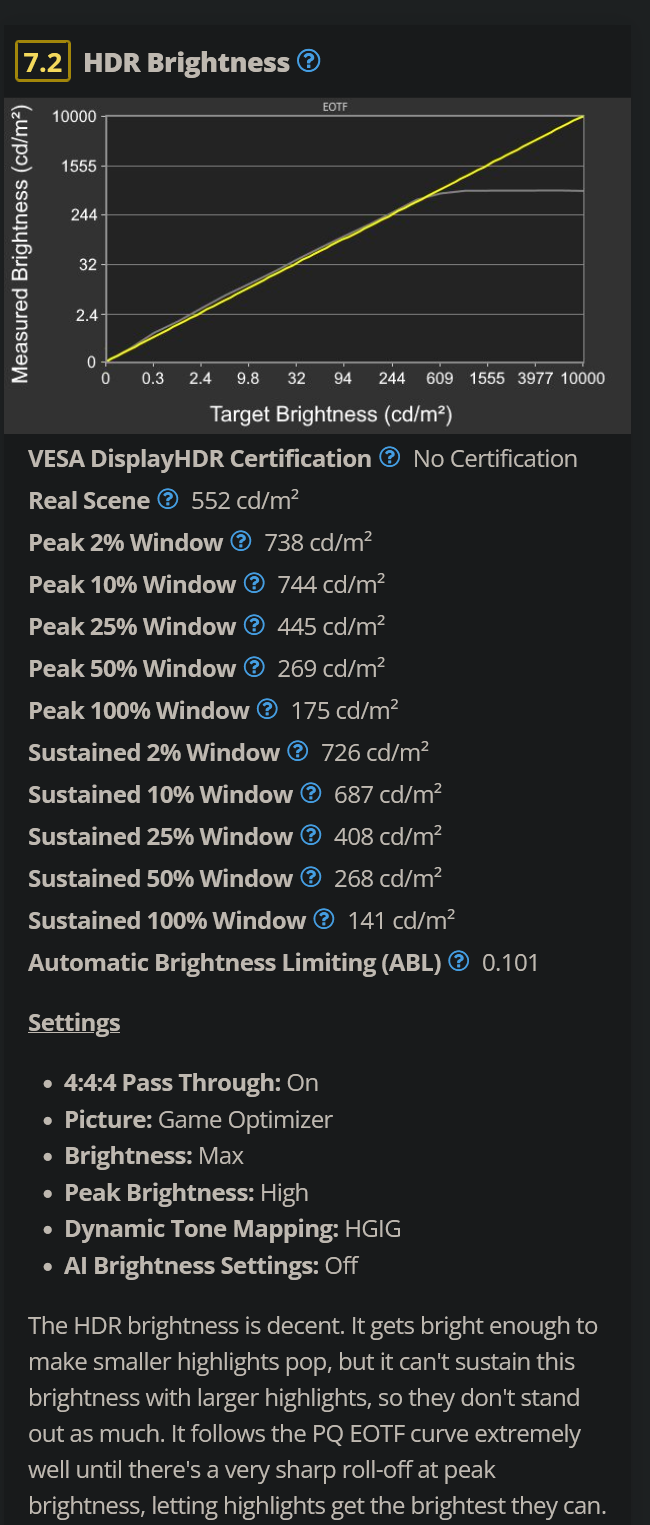Open the Automatic Brightness Limiting help icon
Screen dimensions: 650x1525
tap(459, 961)
